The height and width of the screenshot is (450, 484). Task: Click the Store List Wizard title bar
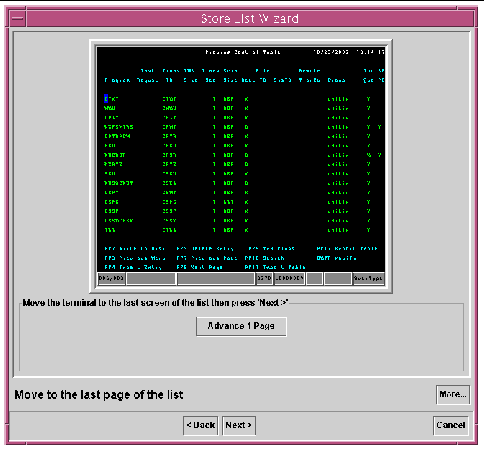(x=250, y=19)
